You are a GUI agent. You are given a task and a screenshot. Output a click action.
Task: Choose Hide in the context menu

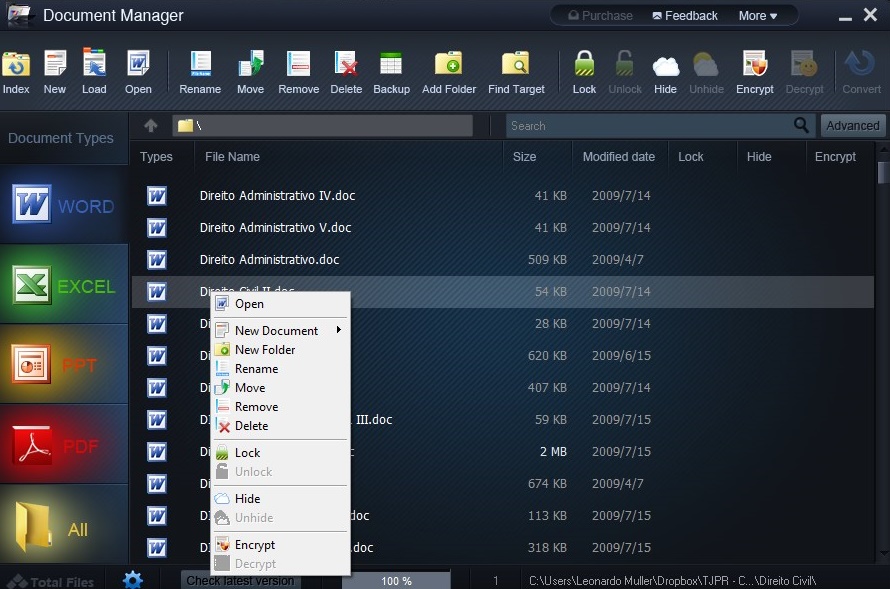coord(280,499)
